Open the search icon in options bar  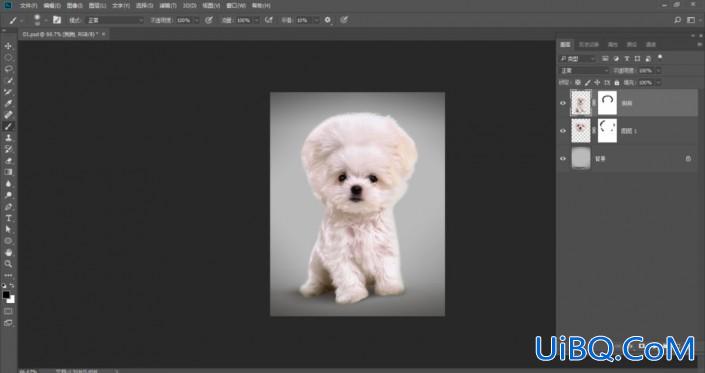click(x=678, y=20)
